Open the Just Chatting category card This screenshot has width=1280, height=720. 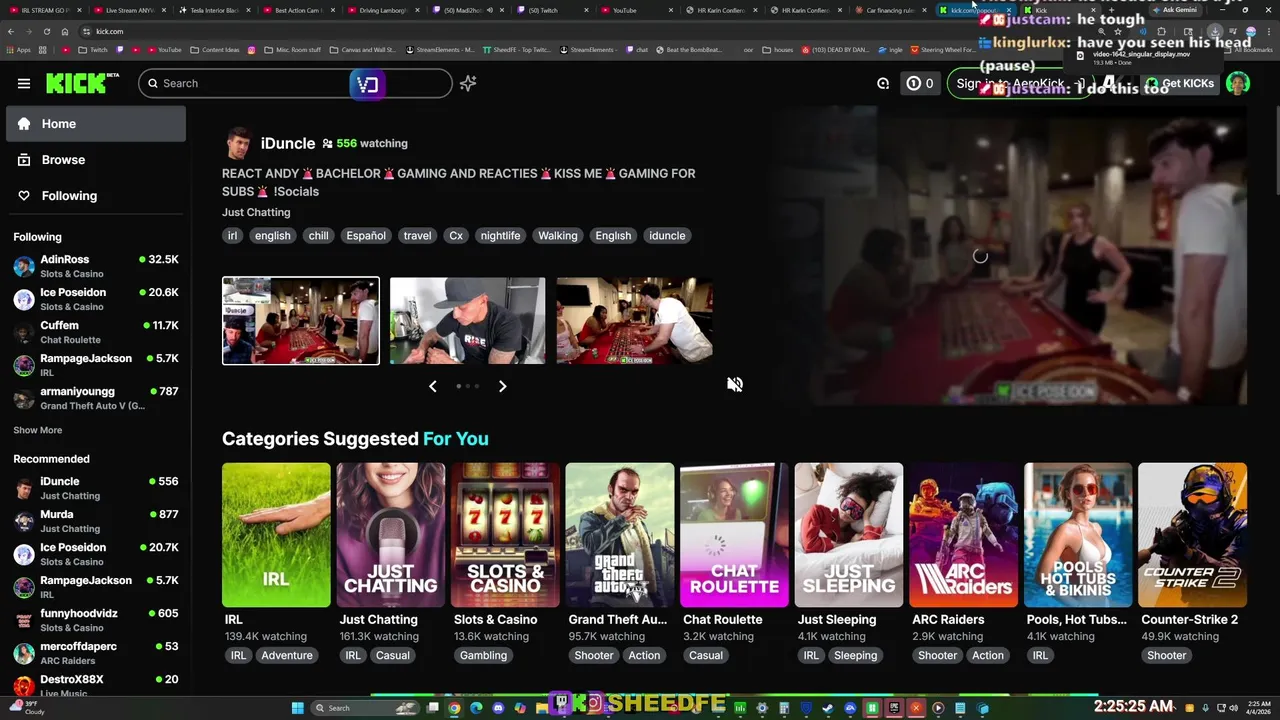391,535
